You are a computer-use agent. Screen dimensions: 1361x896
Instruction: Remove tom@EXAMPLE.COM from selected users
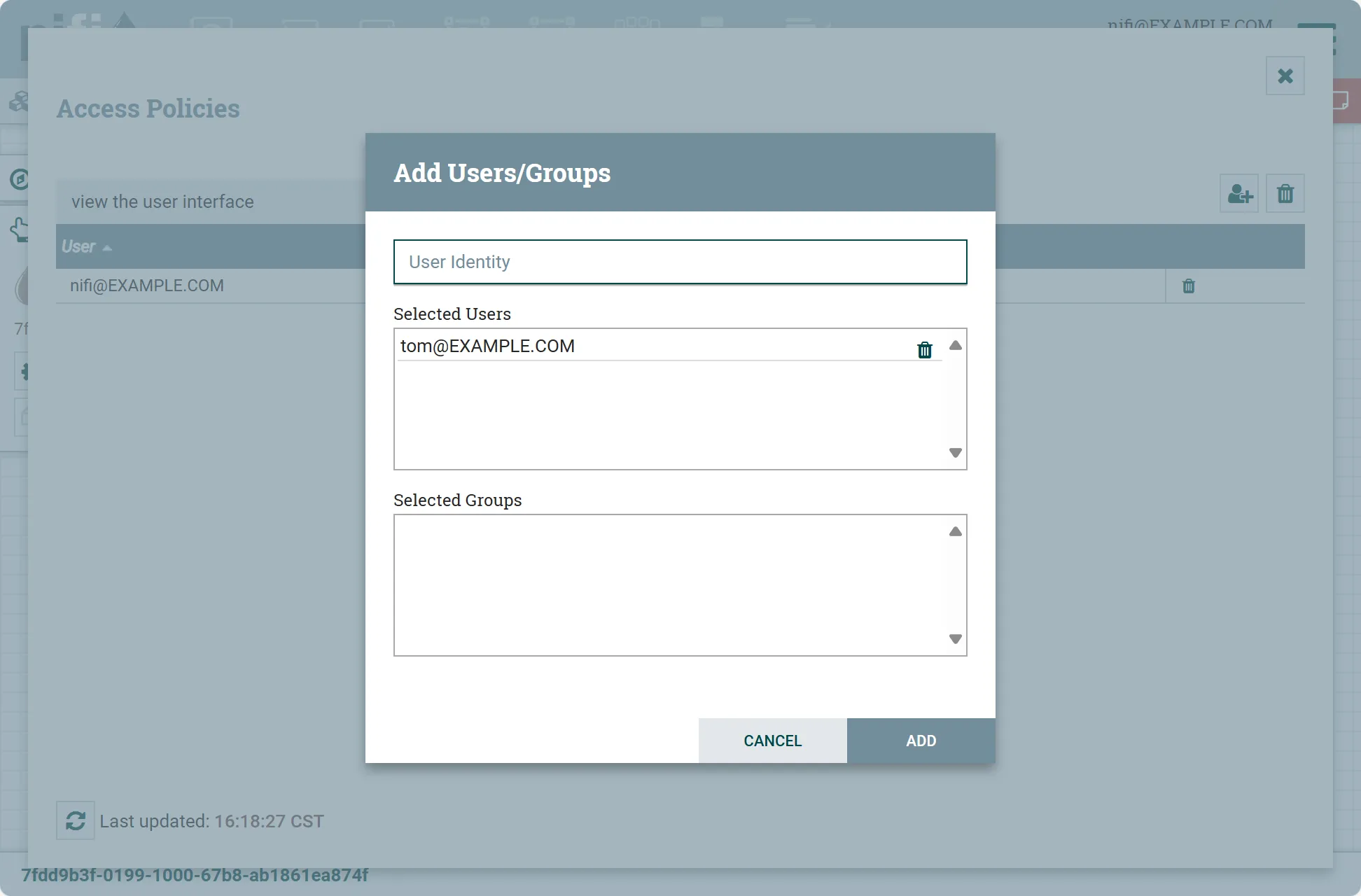pos(924,349)
